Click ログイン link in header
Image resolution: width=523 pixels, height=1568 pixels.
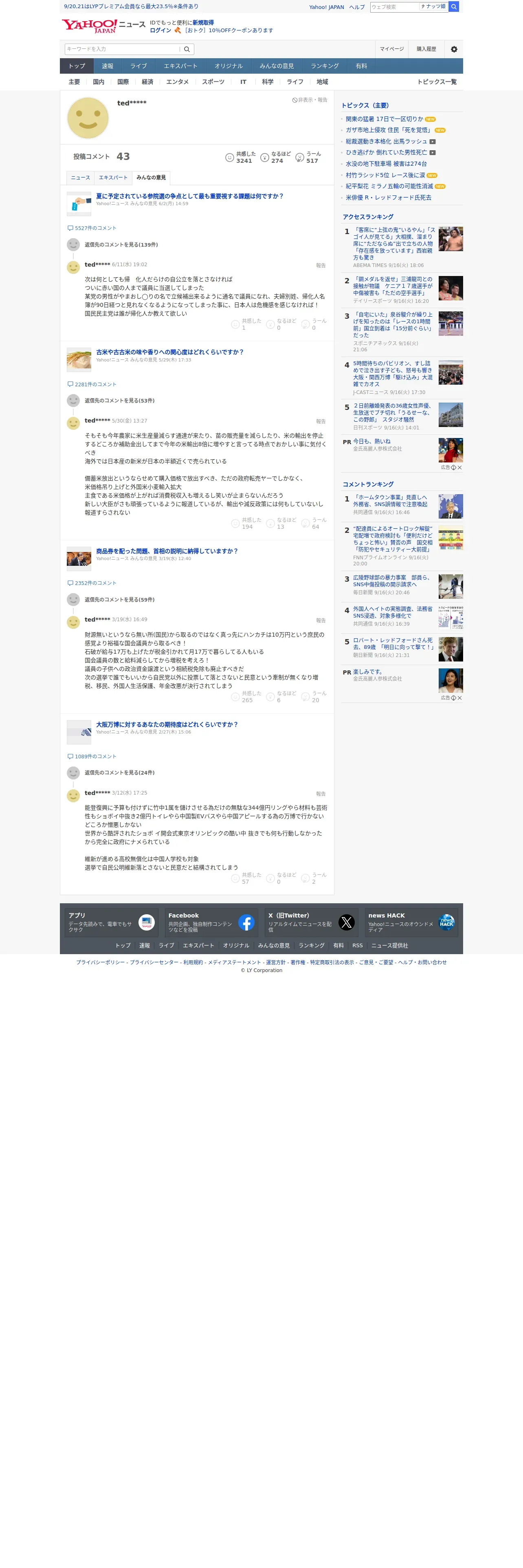pyautogui.click(x=160, y=31)
